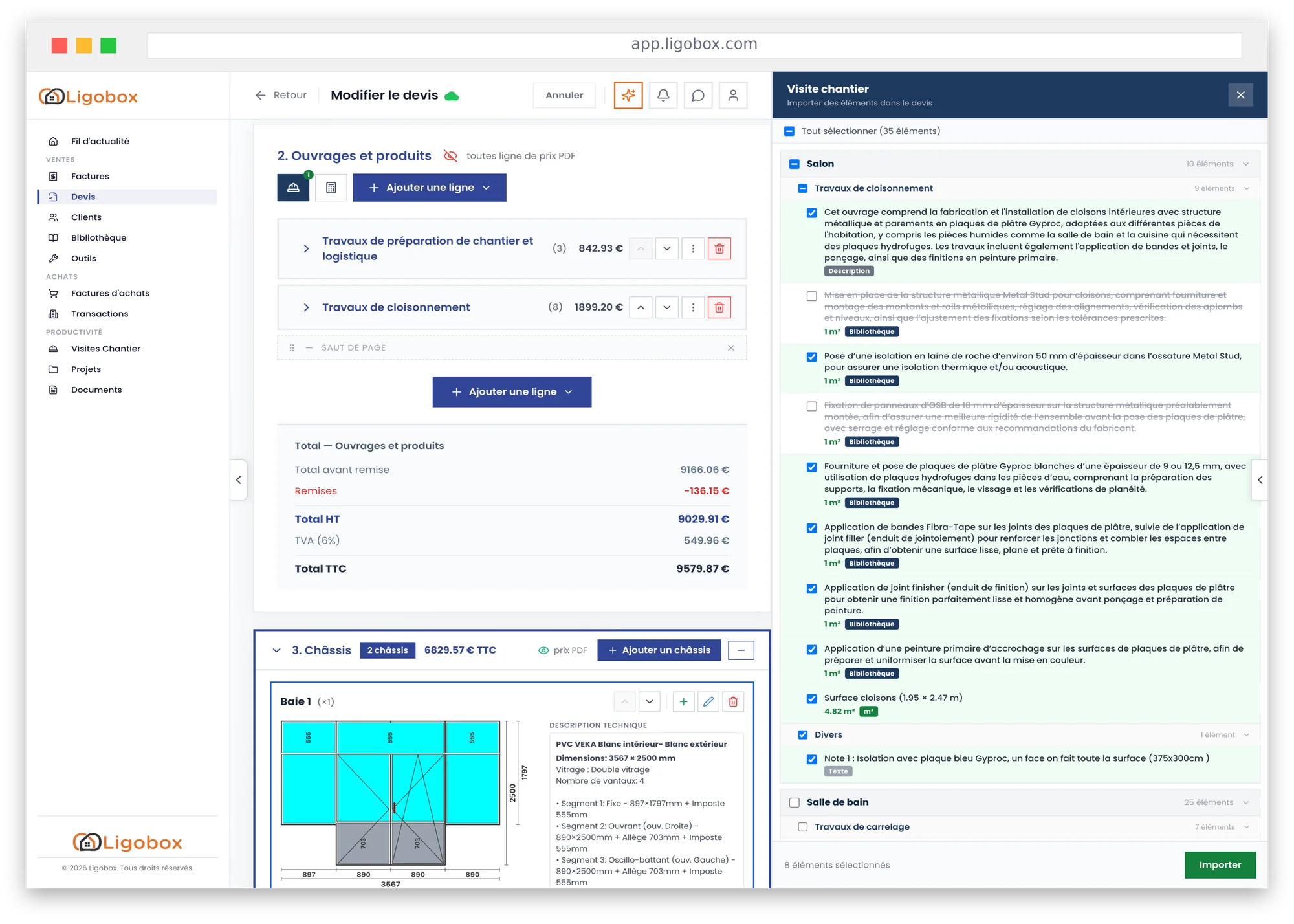Click the calculator icon near Ajouter une ligne

pyautogui.click(x=331, y=188)
